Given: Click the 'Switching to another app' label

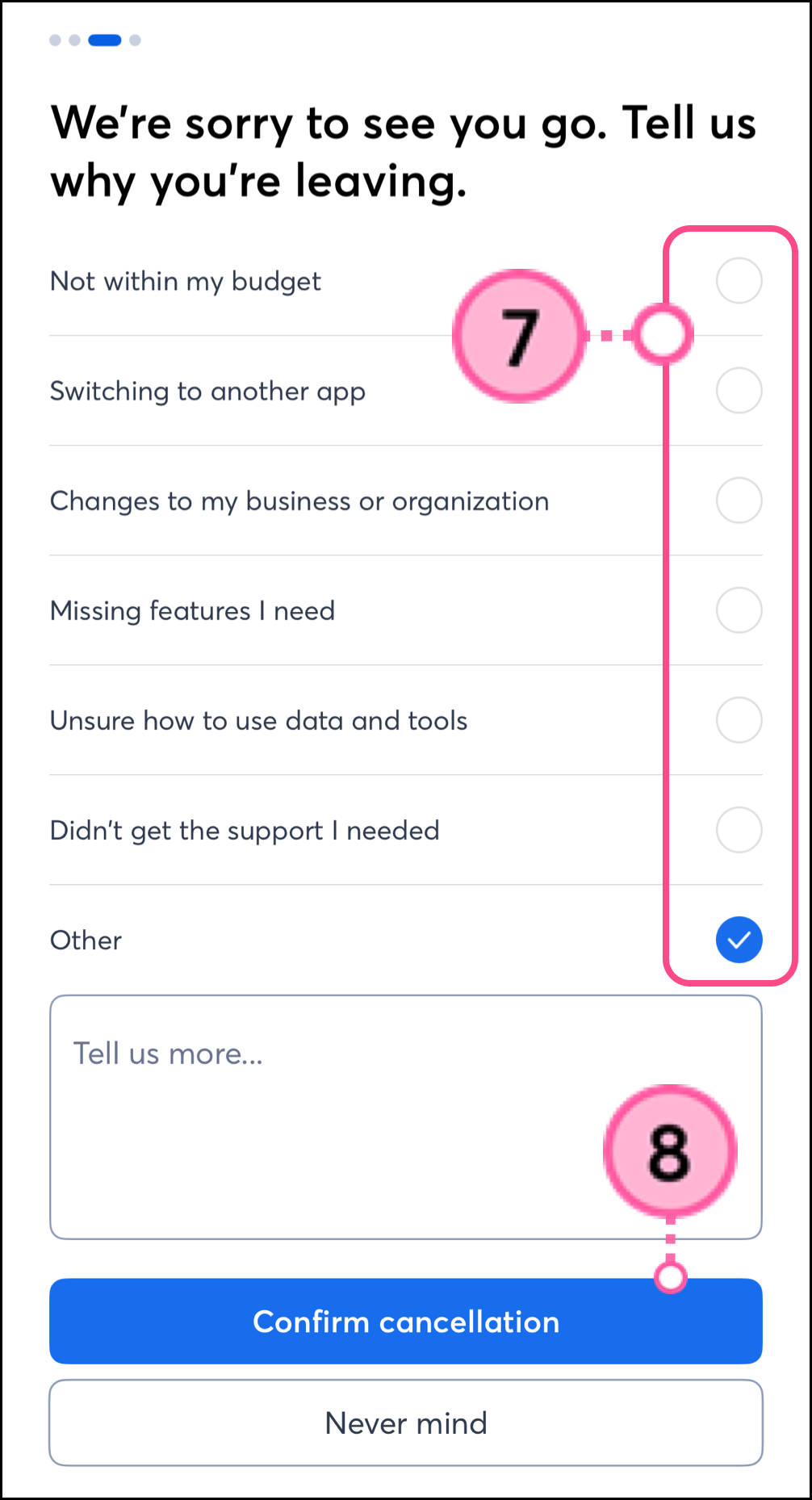Looking at the screenshot, I should (207, 392).
